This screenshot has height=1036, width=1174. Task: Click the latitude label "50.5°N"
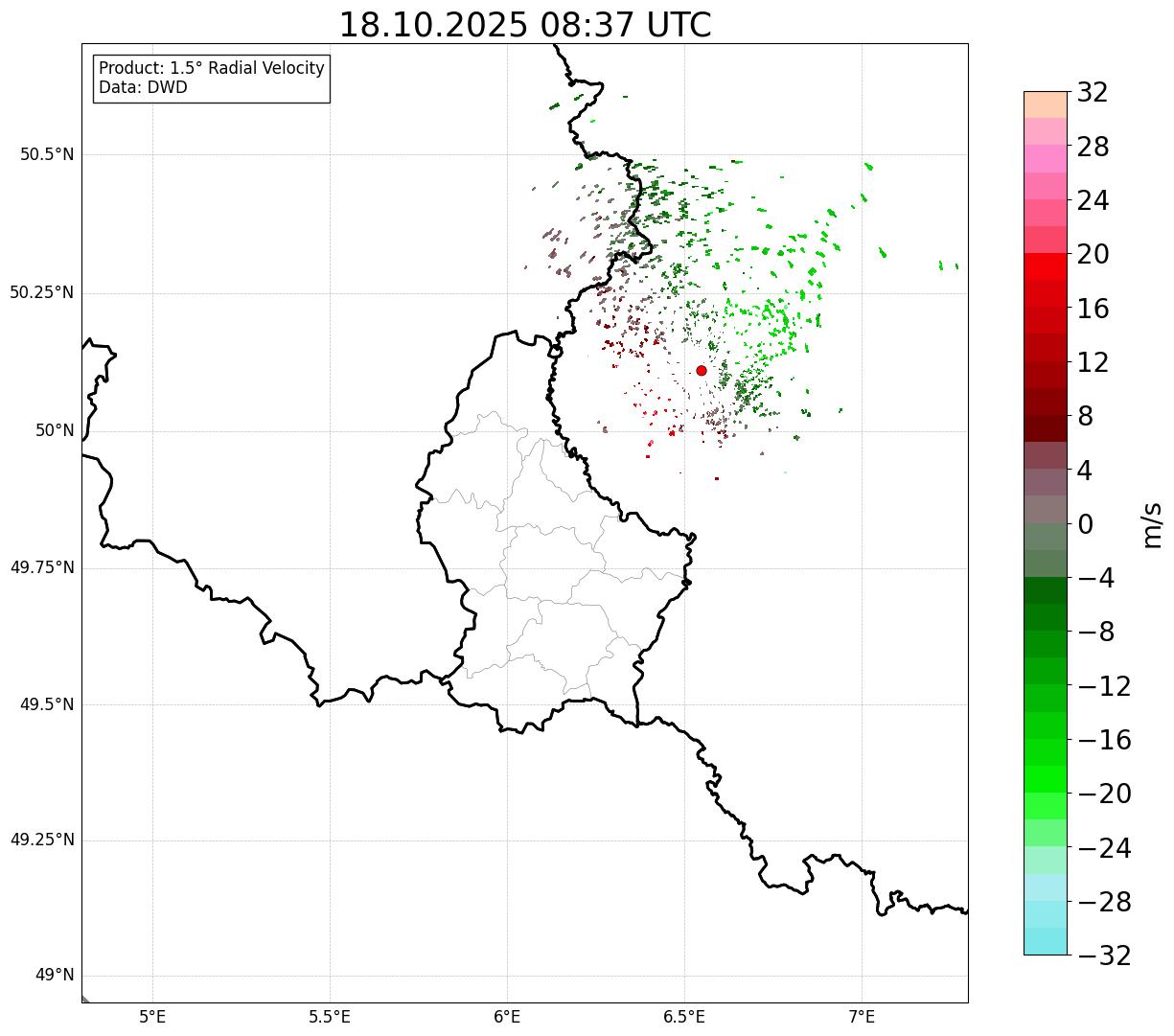(48, 154)
